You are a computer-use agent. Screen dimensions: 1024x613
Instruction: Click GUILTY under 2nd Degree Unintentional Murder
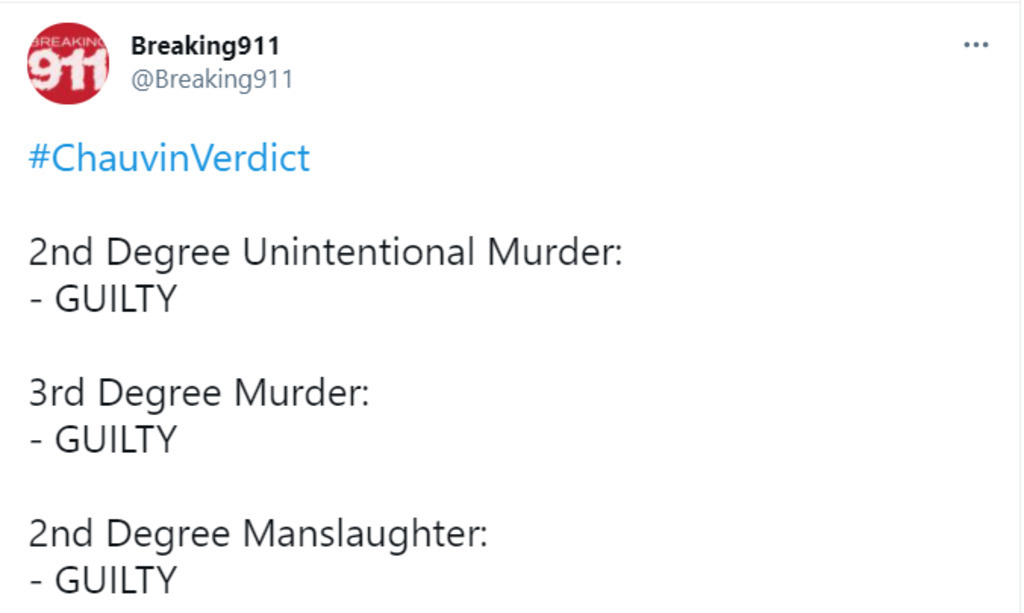click(116, 299)
